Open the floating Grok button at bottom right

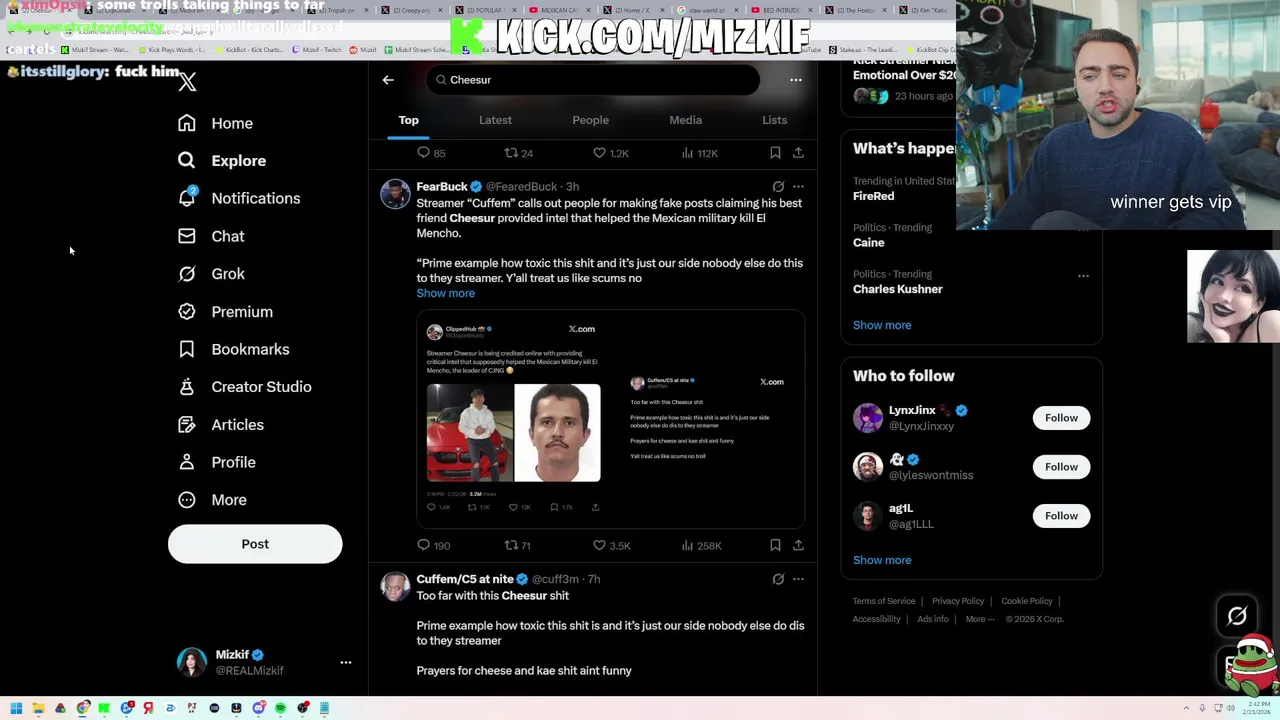point(1237,616)
